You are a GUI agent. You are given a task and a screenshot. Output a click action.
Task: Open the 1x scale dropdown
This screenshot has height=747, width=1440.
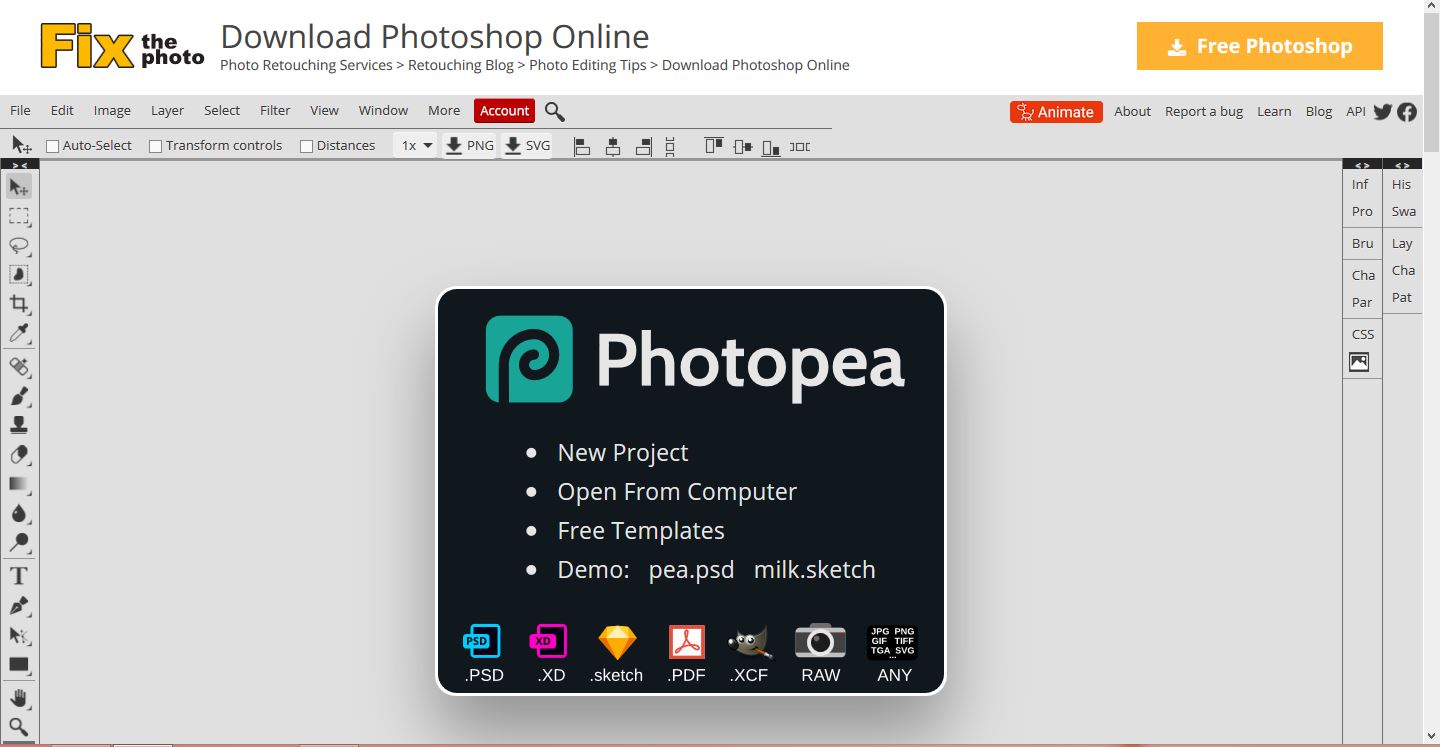pyautogui.click(x=415, y=145)
